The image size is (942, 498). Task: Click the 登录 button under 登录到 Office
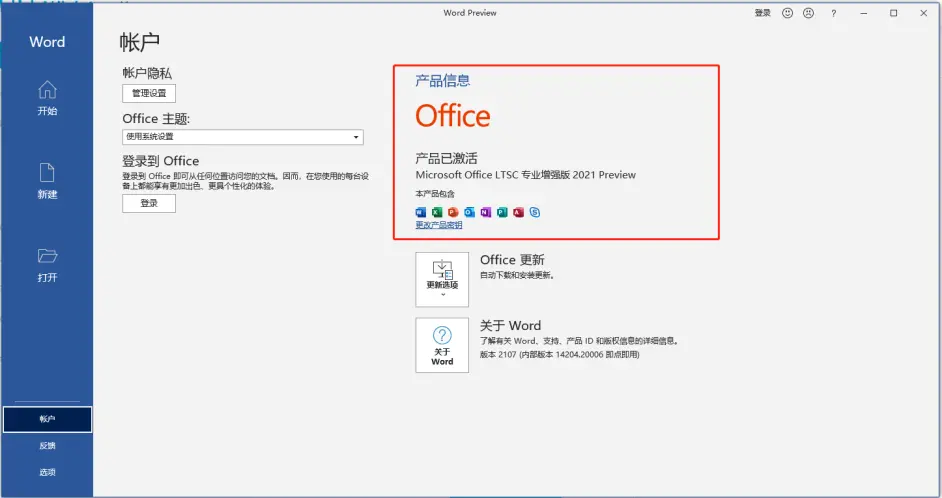[x=149, y=203]
